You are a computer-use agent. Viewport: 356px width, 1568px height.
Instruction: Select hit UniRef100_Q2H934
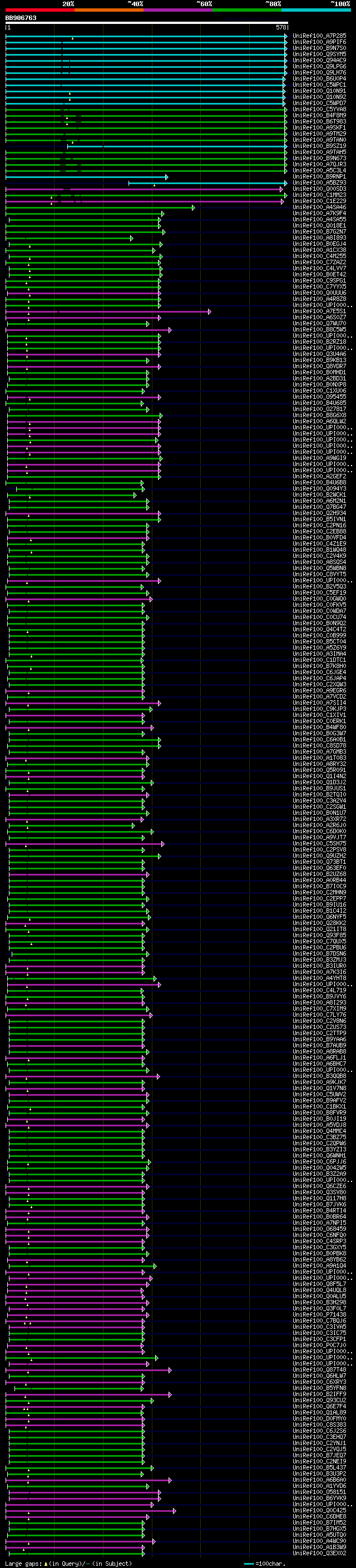click(319, 513)
